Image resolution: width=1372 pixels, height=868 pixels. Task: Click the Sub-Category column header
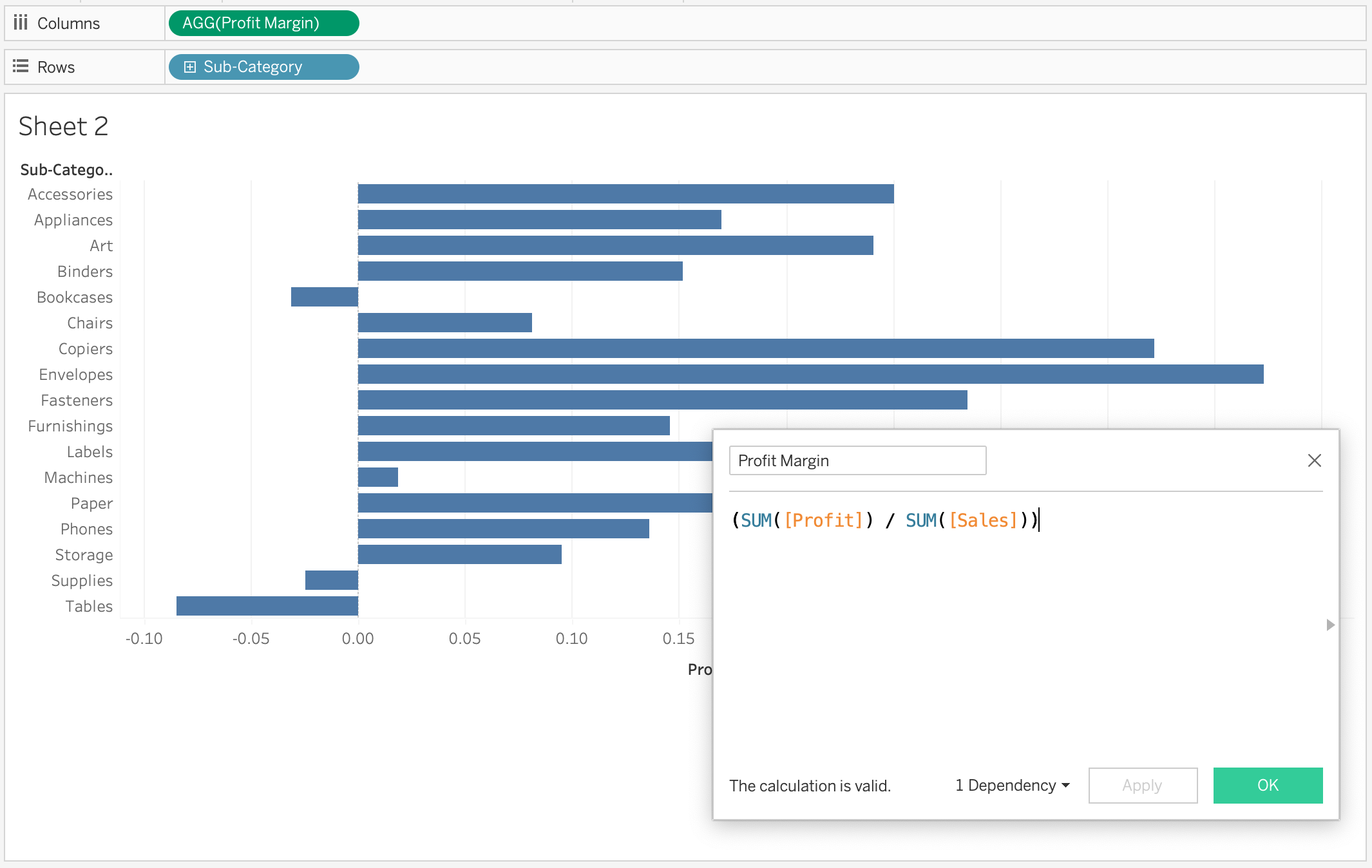pos(66,170)
